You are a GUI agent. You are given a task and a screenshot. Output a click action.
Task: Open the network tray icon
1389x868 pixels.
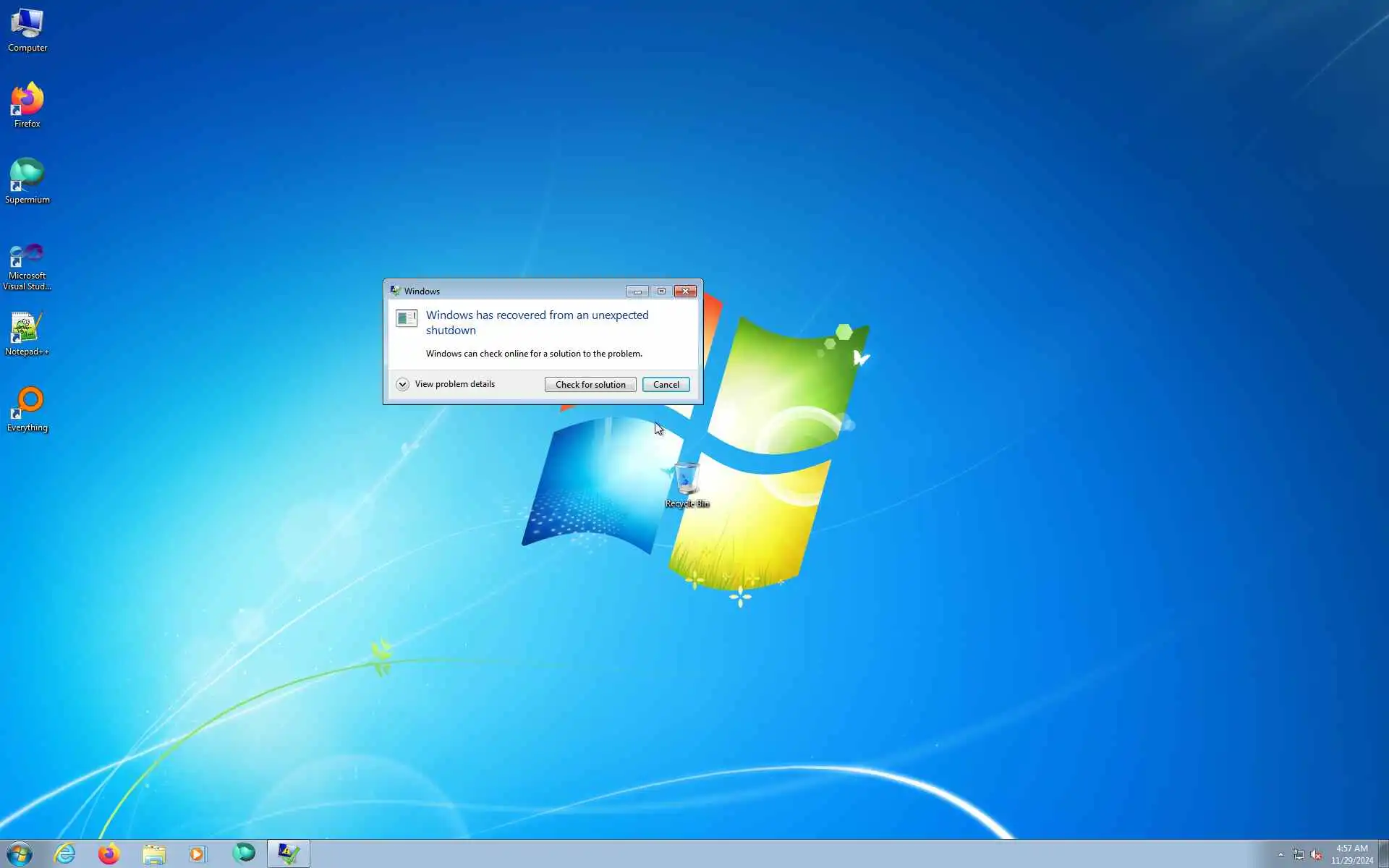pyautogui.click(x=1299, y=854)
